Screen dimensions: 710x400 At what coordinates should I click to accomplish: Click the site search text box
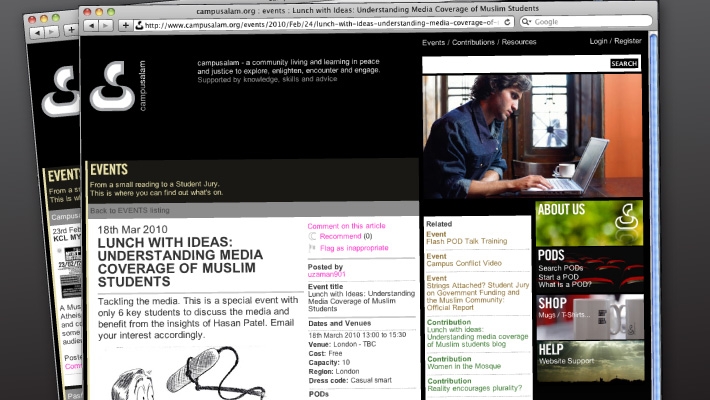pos(516,64)
